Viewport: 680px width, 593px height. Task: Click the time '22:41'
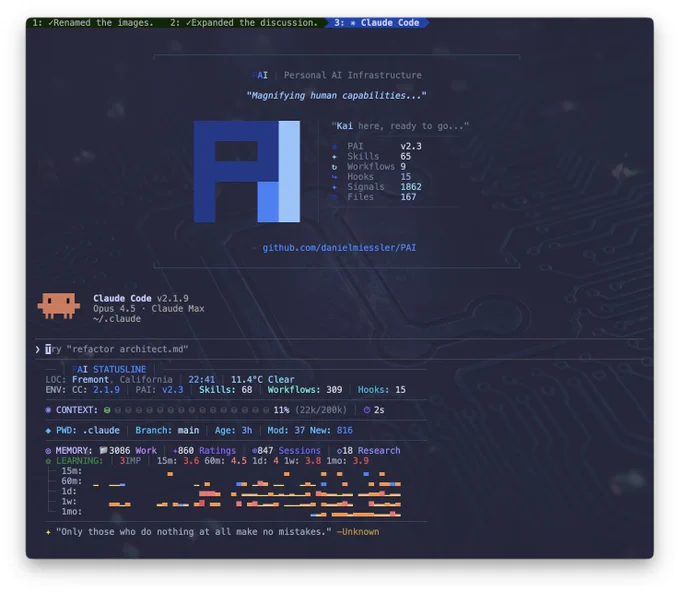pos(202,380)
